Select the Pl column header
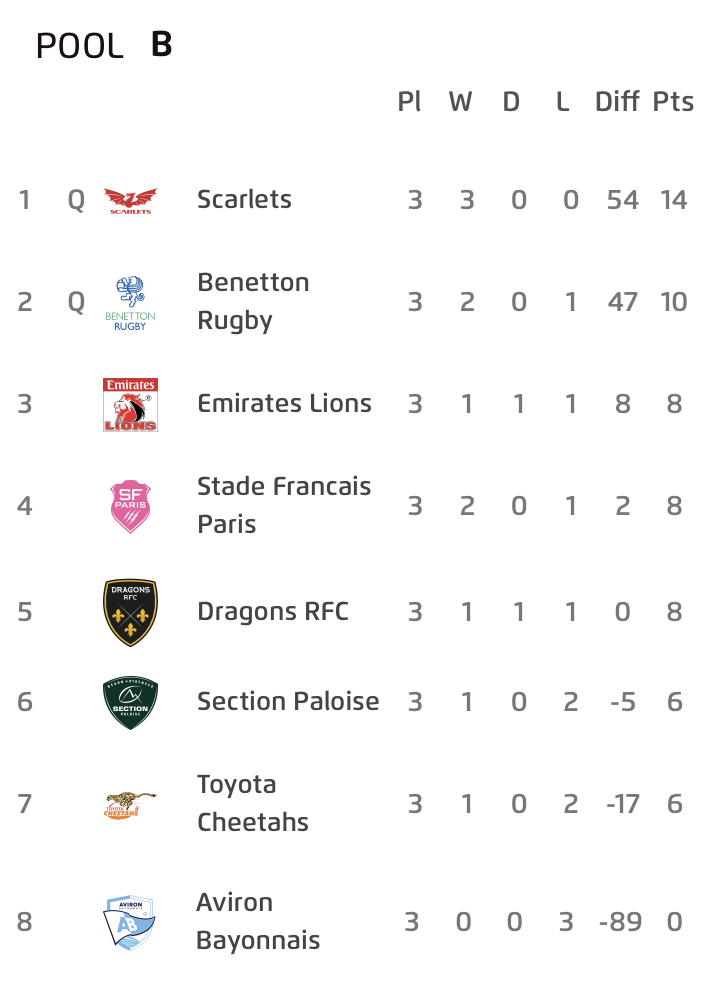This screenshot has width=708, height=984. pos(409,102)
